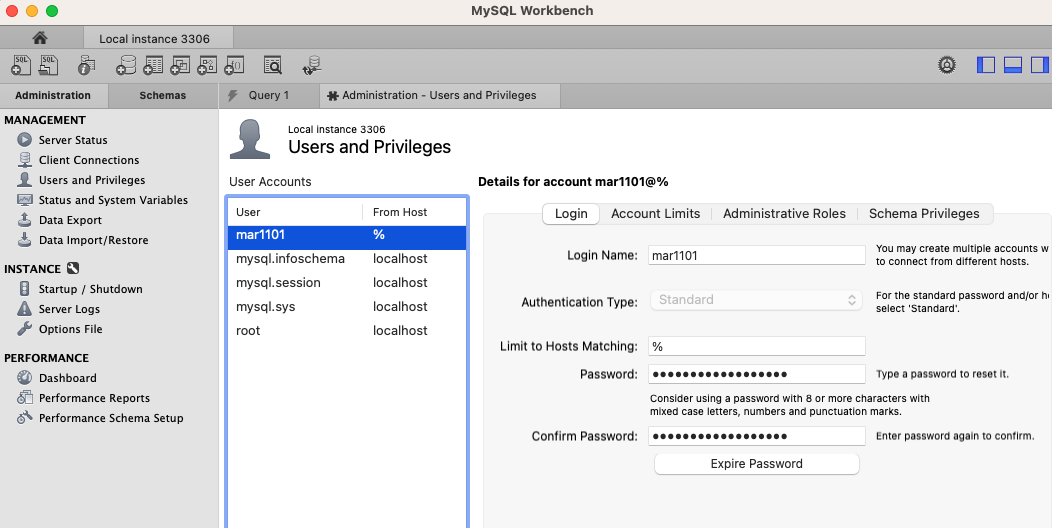1052x528 pixels.
Task: Search table data icon in toolbar
Action: [272, 65]
